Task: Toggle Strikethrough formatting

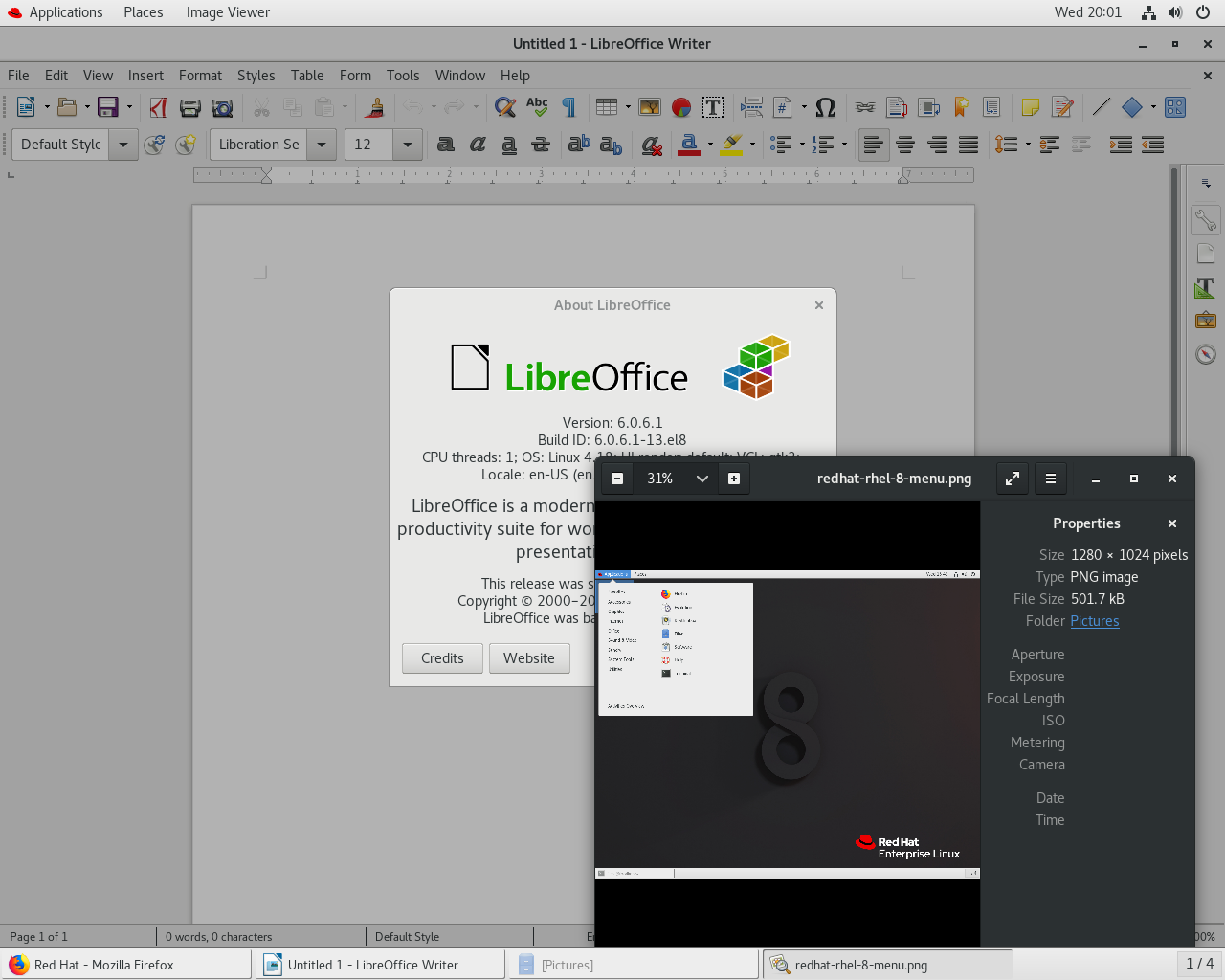Action: pos(541,145)
